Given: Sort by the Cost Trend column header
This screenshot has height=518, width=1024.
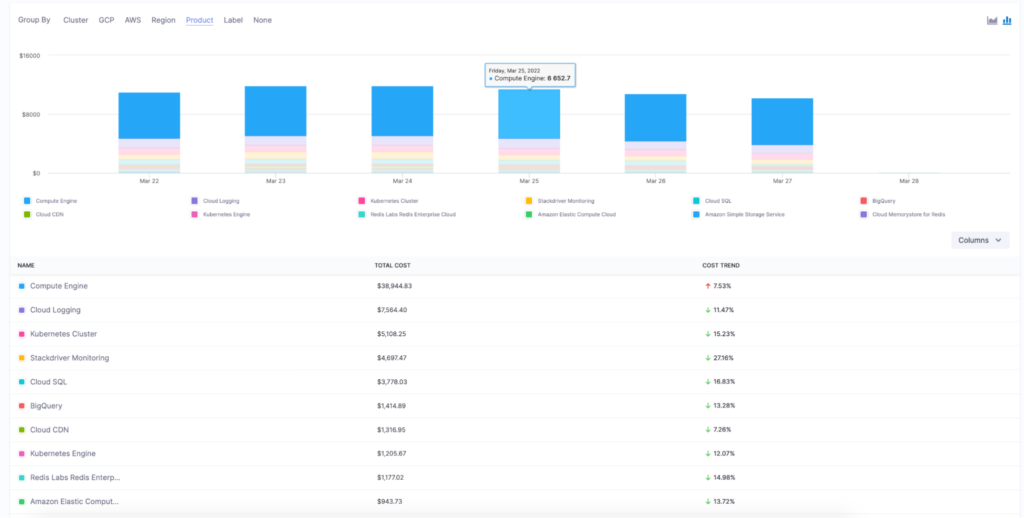Looking at the screenshot, I should 721,266.
